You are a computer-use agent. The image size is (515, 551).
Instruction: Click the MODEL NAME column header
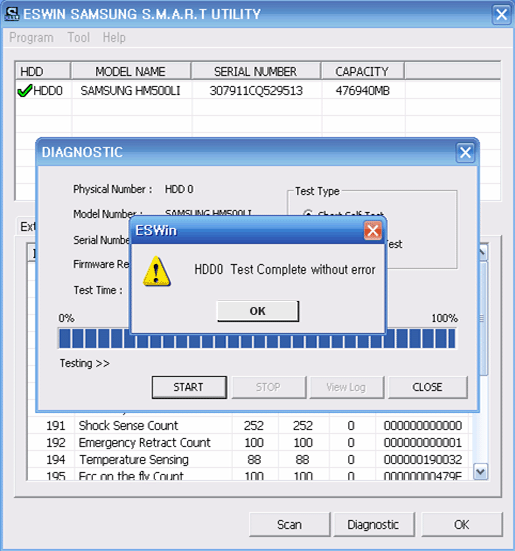coord(131,71)
